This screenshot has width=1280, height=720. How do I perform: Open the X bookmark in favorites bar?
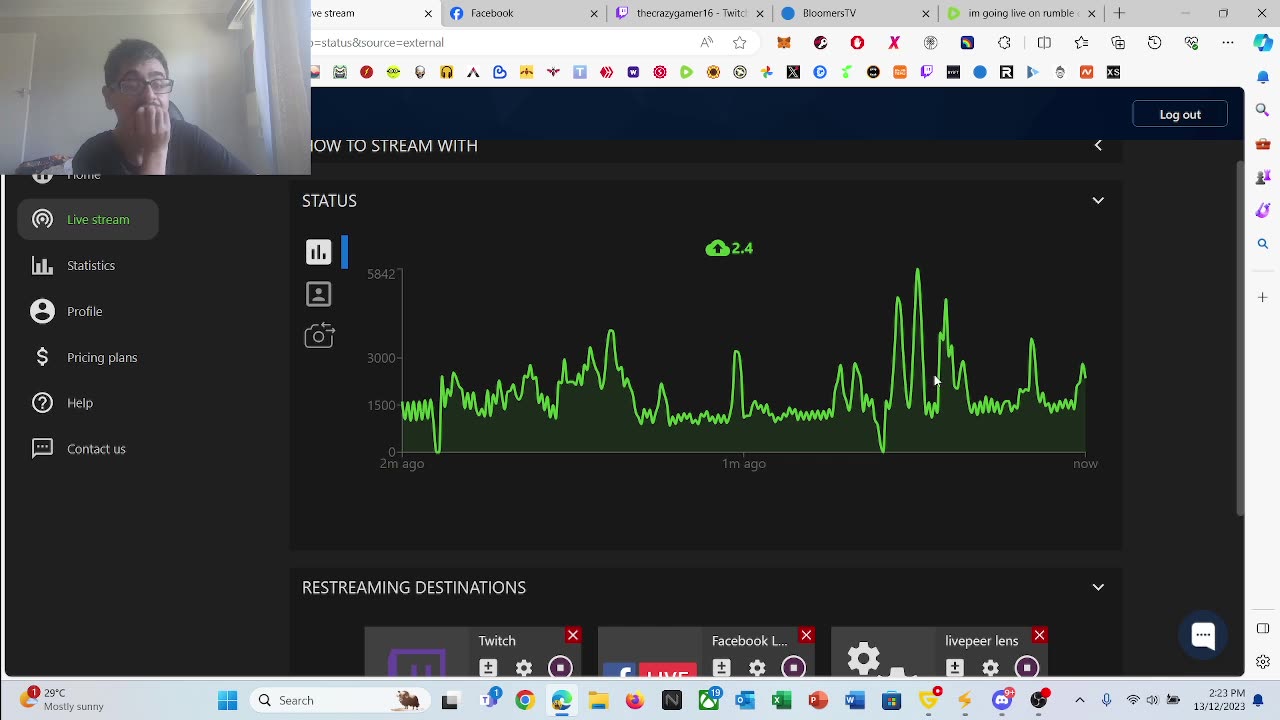coord(793,72)
